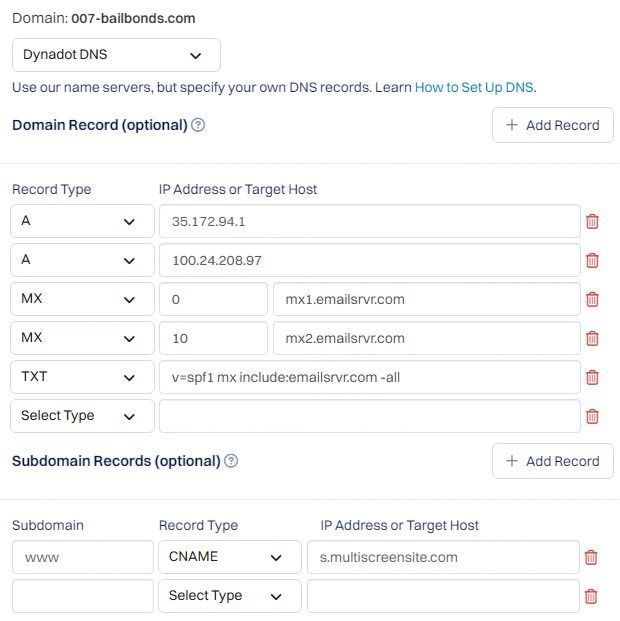Viewport: 620px width, 621px height.
Task: Open the How to Set Up DNS link
Action: 474,87
